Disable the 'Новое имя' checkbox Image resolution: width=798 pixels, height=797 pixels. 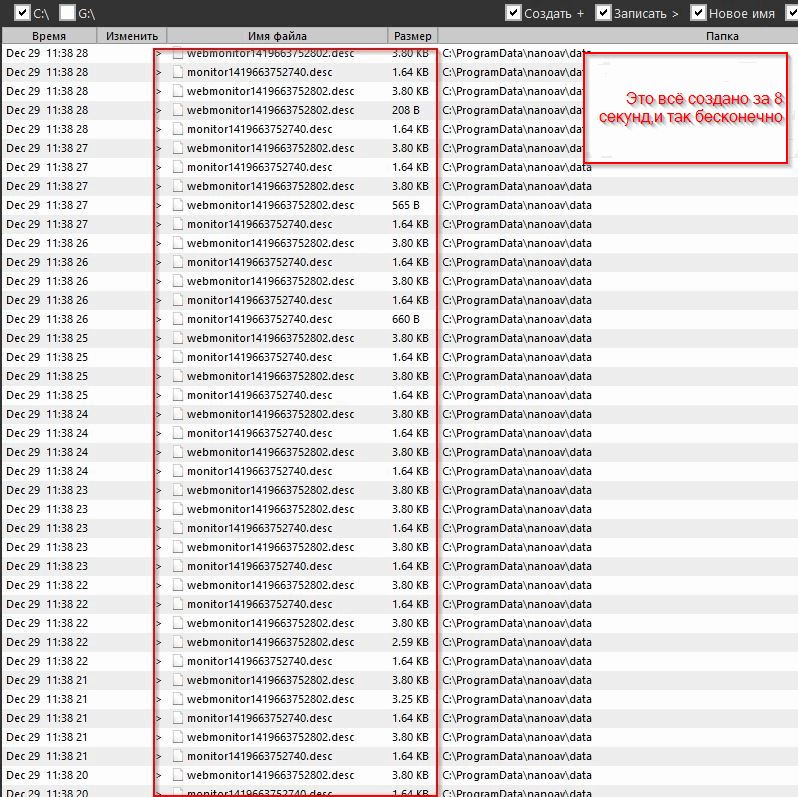click(698, 13)
